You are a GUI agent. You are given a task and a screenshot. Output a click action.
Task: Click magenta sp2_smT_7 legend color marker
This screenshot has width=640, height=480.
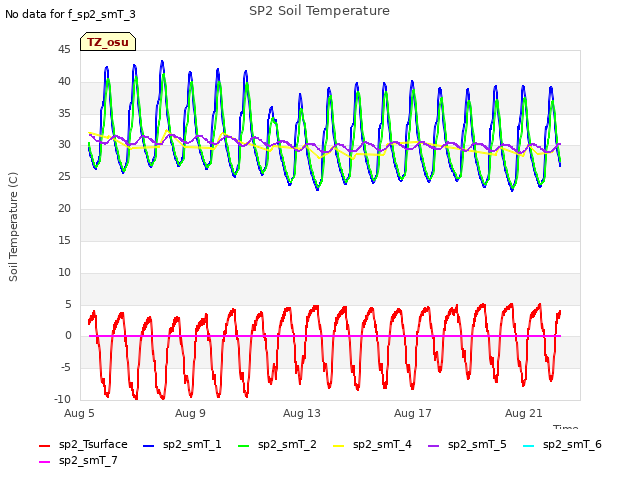(44, 462)
